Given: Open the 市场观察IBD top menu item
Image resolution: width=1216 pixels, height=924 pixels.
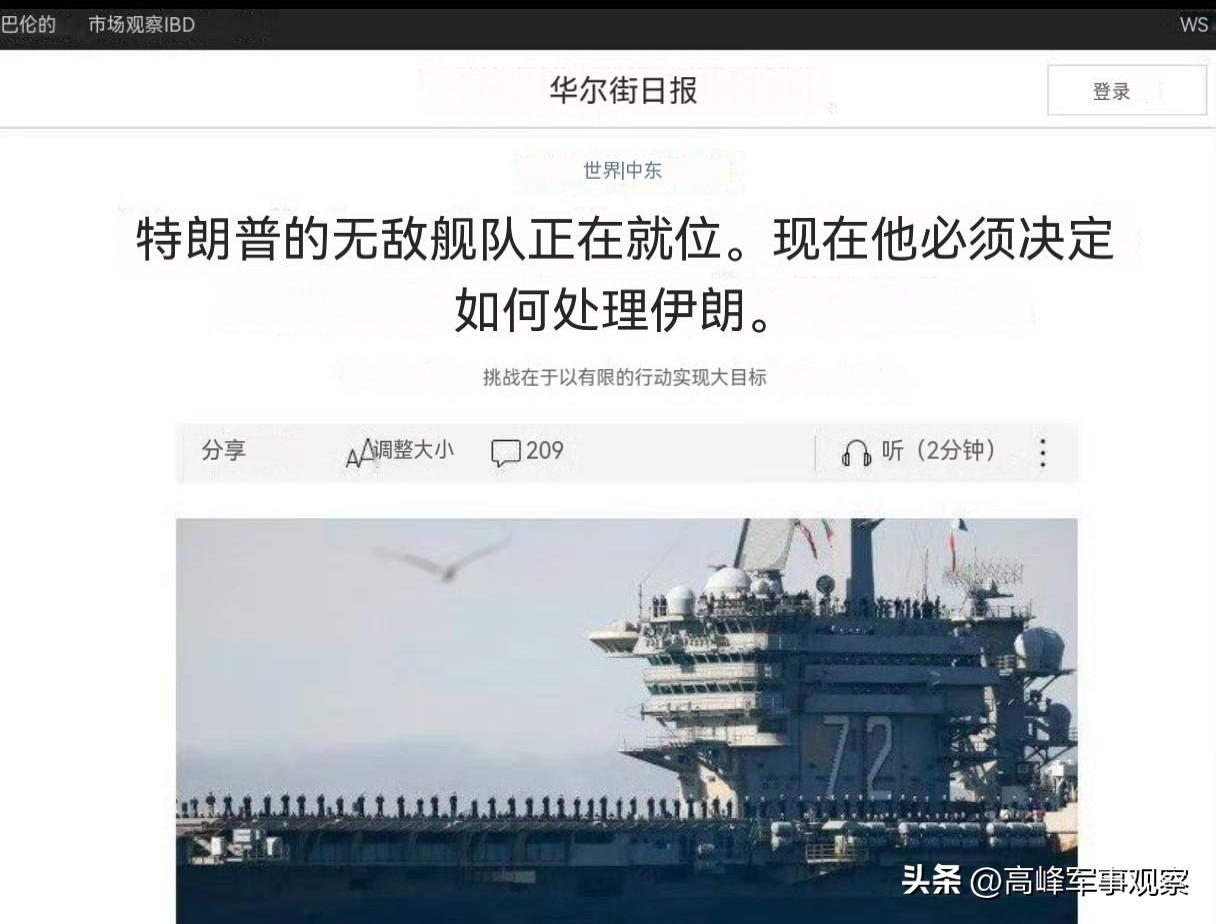Looking at the screenshot, I should (x=141, y=25).
